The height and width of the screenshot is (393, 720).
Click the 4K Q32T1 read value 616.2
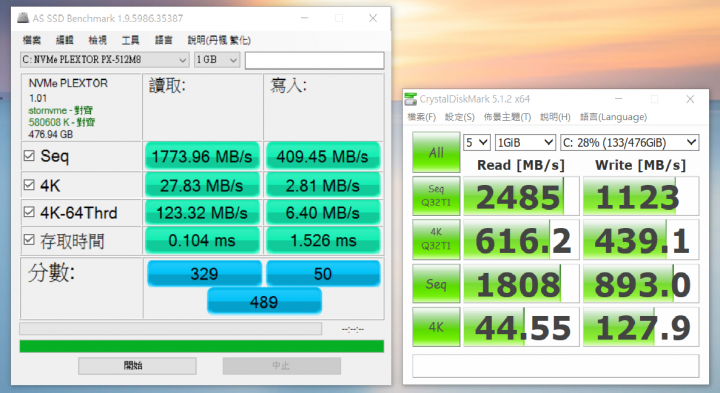[521, 239]
